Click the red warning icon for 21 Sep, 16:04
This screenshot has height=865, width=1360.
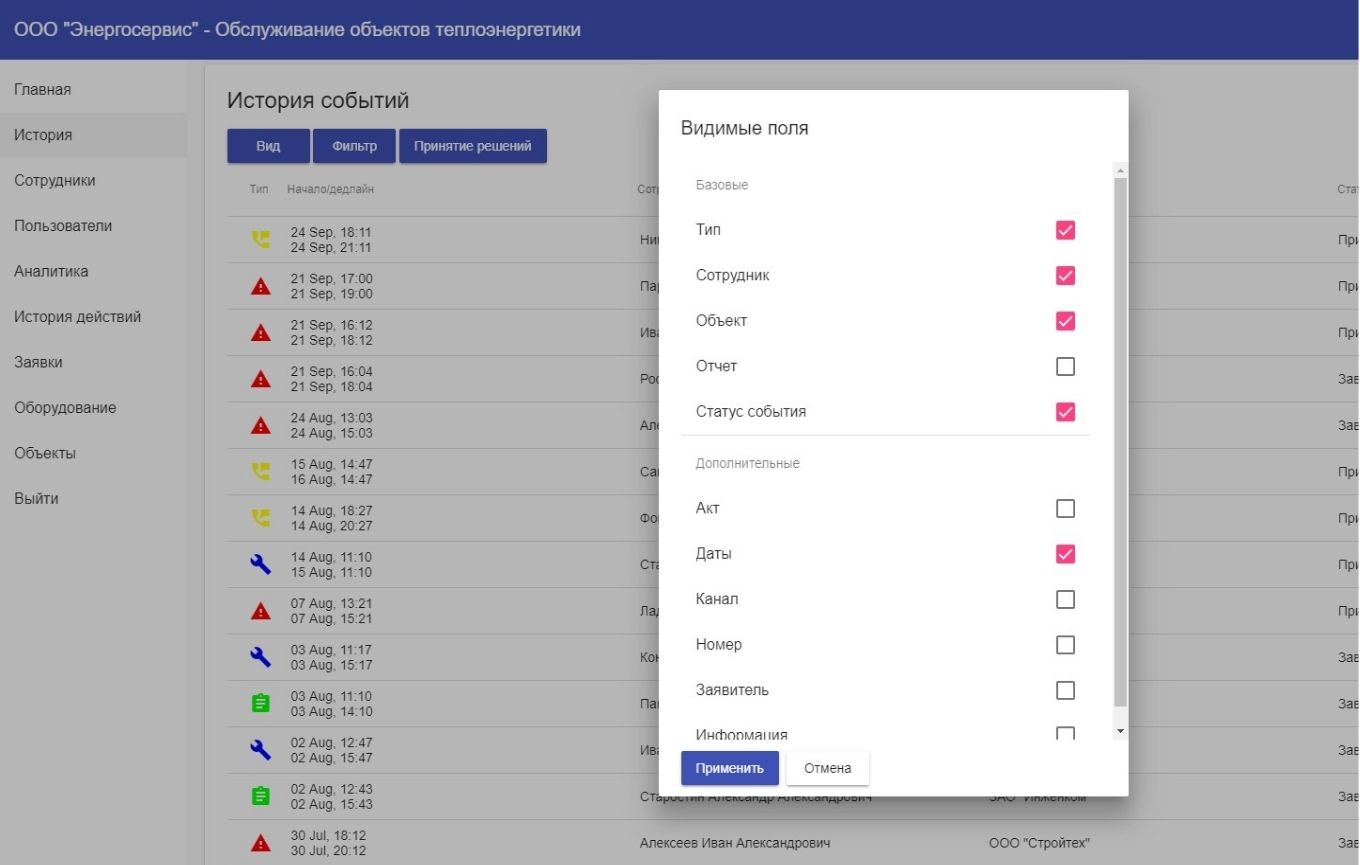(x=261, y=379)
